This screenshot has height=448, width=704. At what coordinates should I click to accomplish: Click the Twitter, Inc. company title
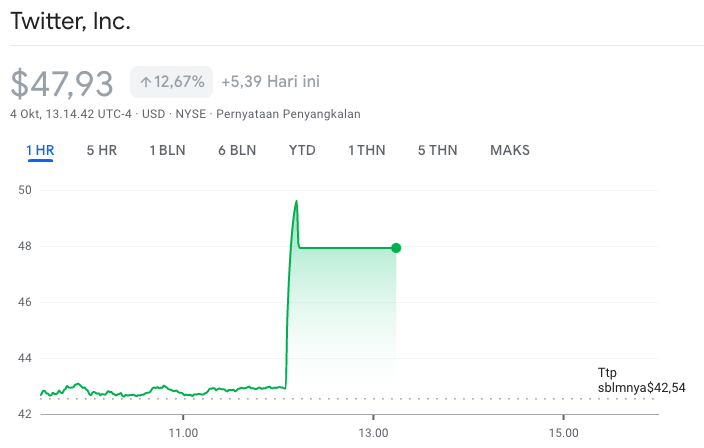70,21
